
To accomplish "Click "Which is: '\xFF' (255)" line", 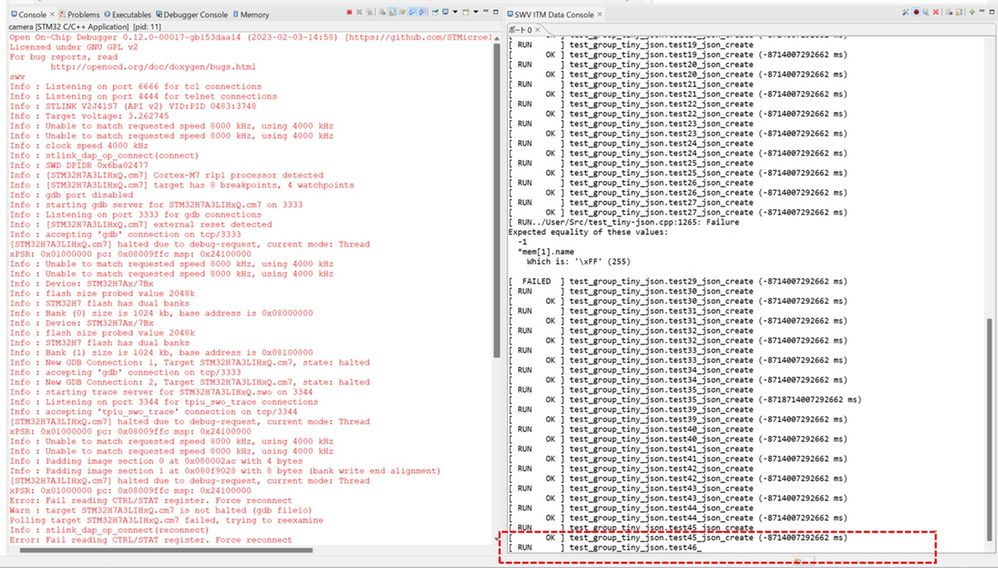I will pyautogui.click(x=579, y=261).
